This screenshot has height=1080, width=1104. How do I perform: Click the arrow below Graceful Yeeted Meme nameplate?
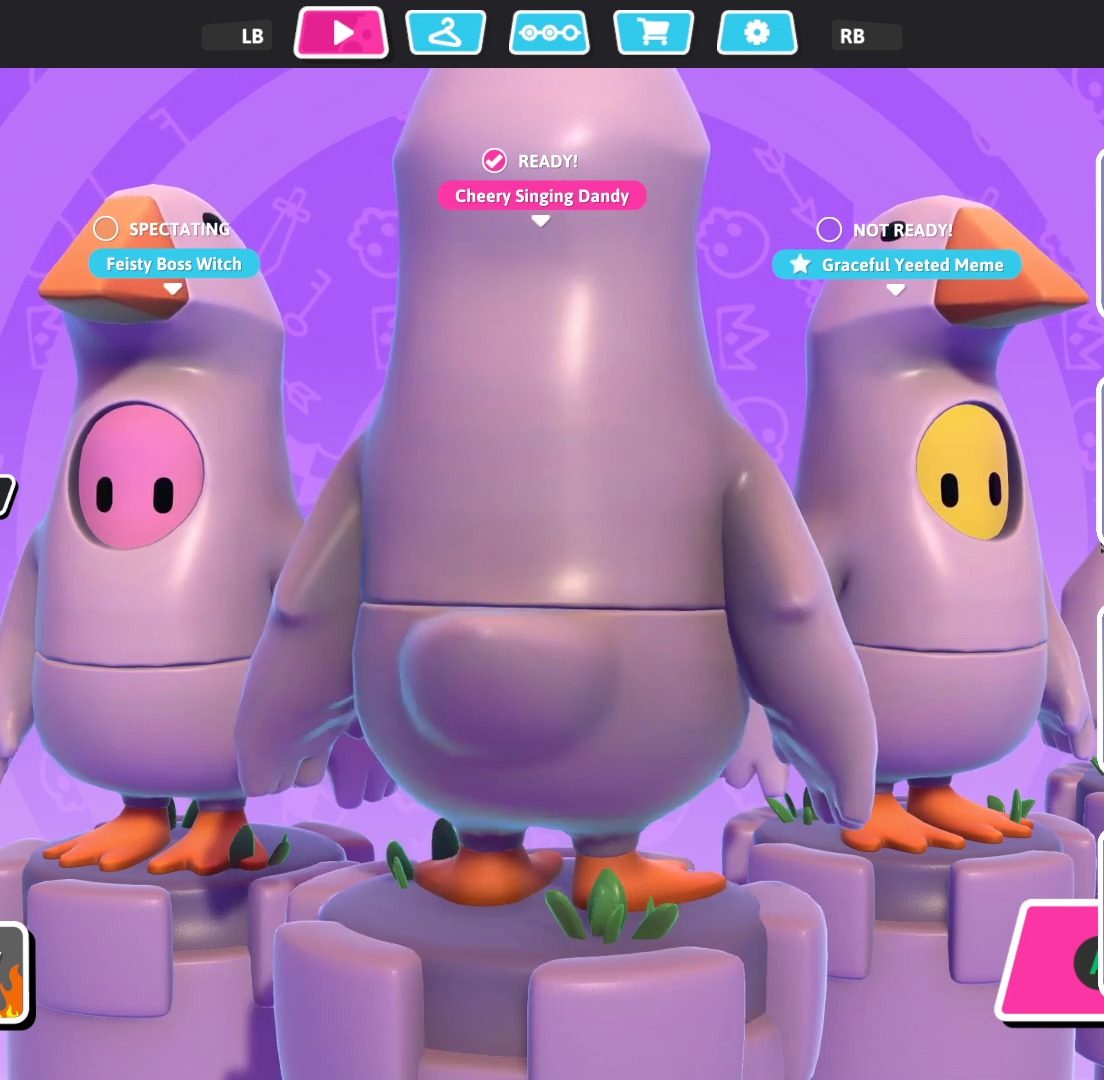(x=896, y=289)
